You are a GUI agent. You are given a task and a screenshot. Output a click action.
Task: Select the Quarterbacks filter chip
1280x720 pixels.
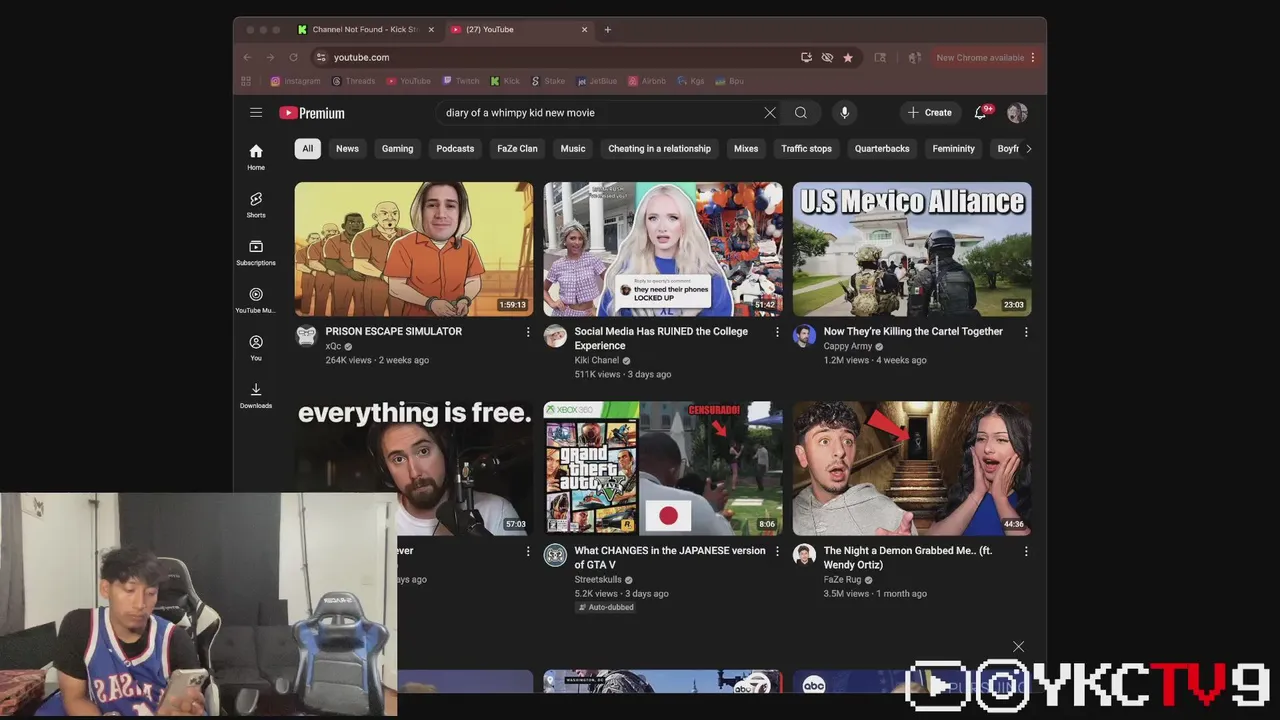[882, 149]
